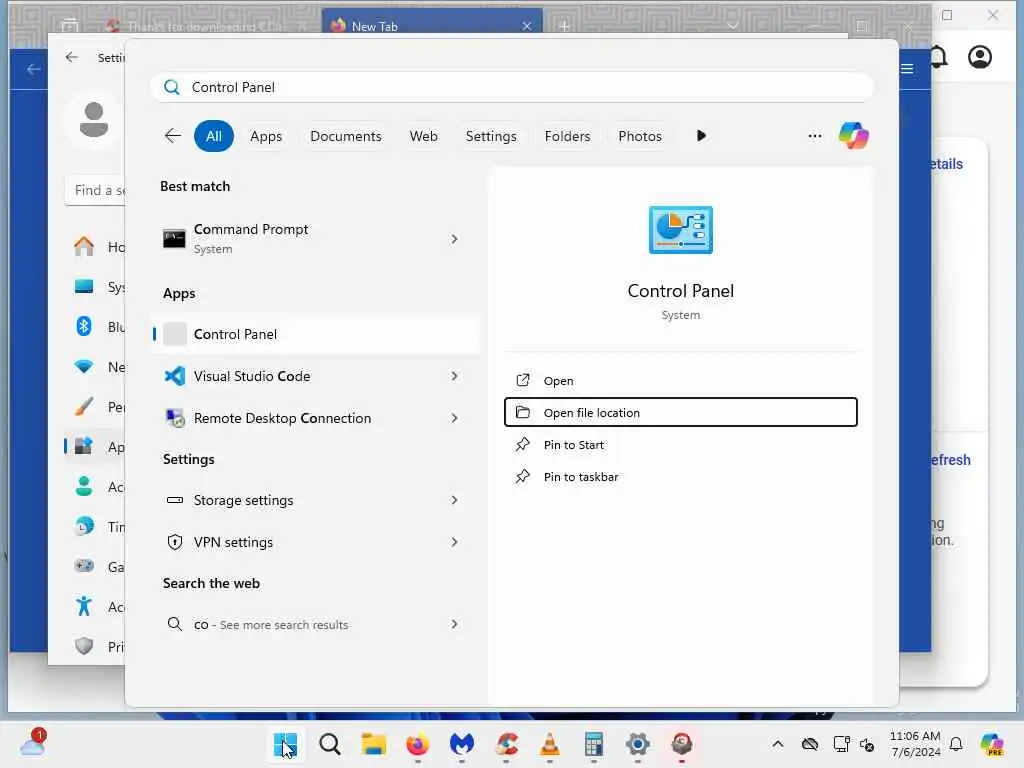Open the three-dots options in search panel
Screen dimensions: 1024x768
click(814, 136)
